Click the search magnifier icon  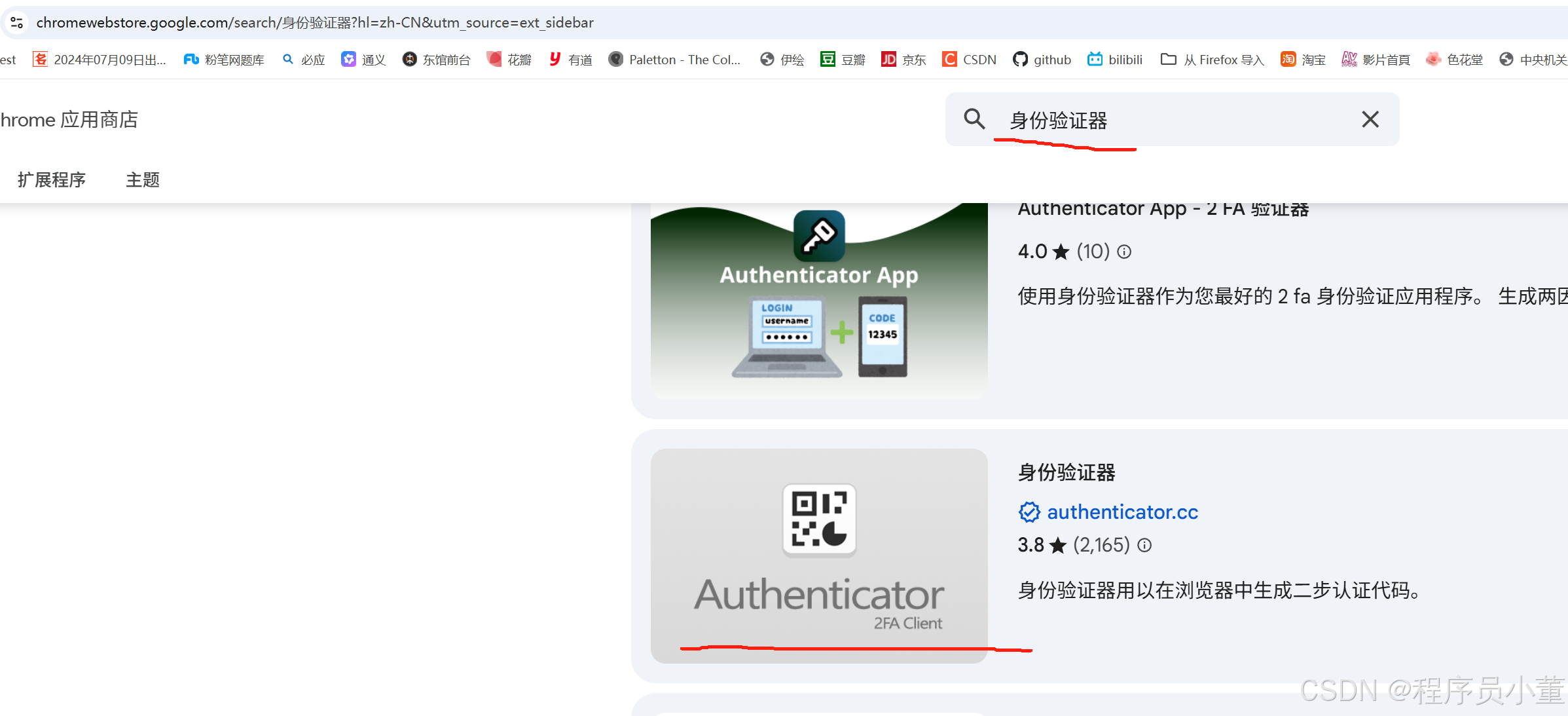pos(974,119)
